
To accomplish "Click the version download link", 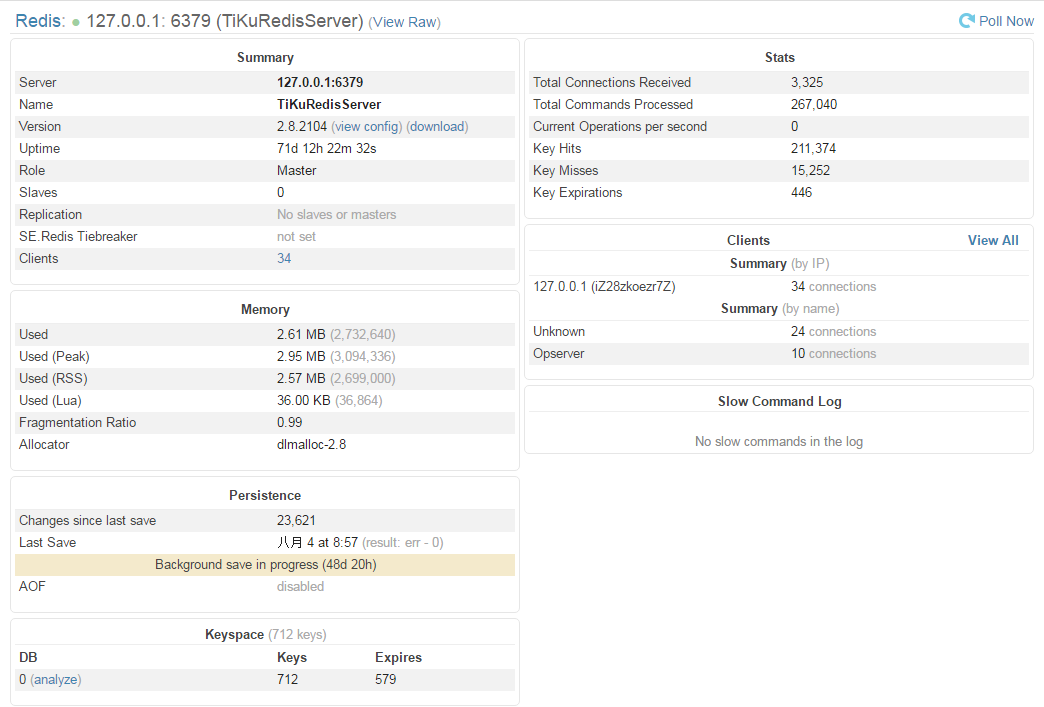I will pos(437,127).
